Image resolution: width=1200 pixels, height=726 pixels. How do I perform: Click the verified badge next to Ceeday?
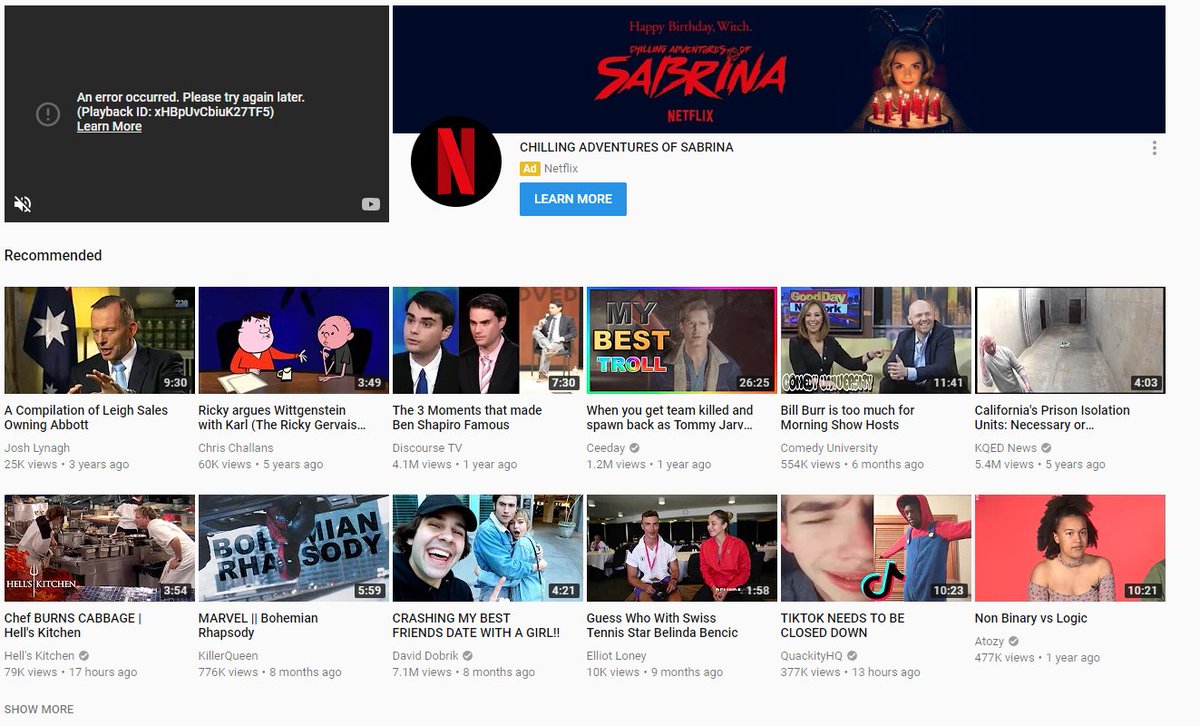(635, 448)
